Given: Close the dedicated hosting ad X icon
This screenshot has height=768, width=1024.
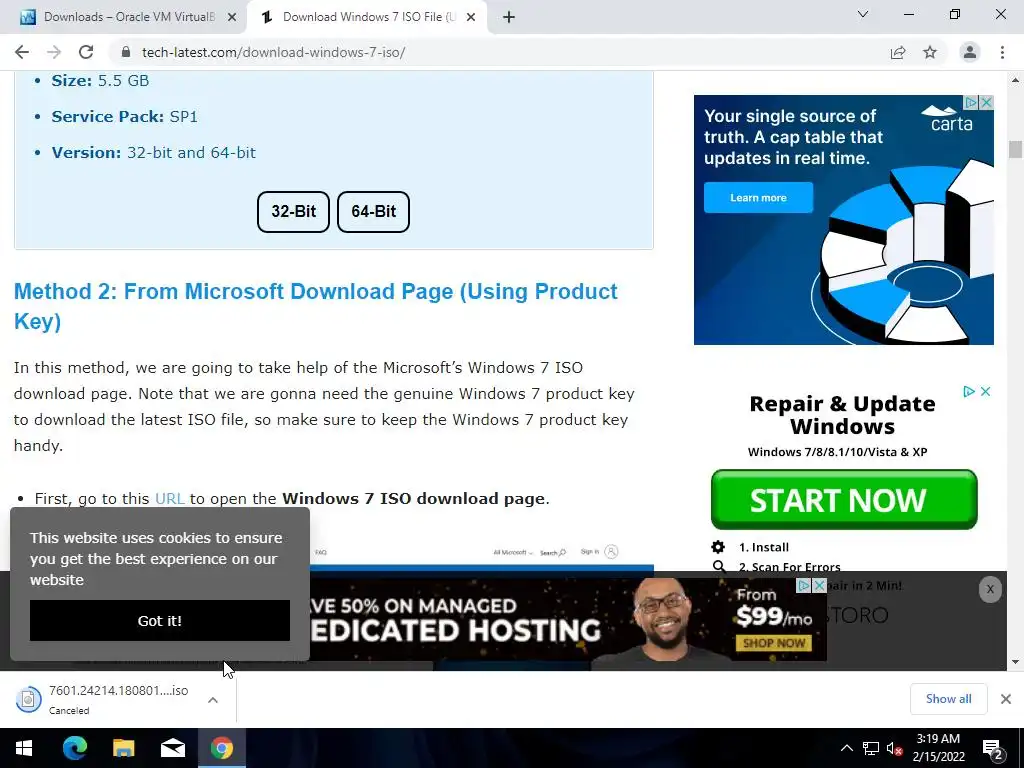Looking at the screenshot, I should [x=819, y=585].
